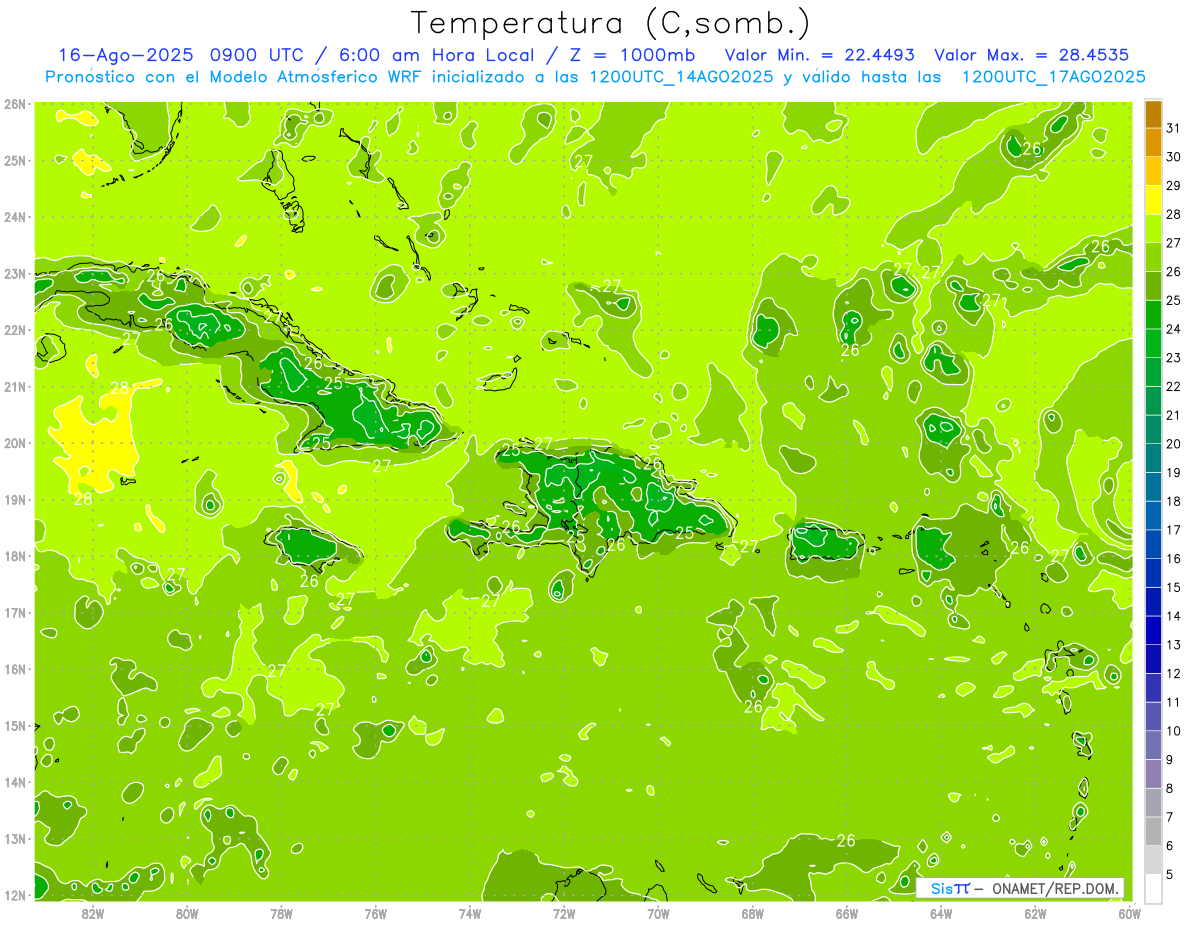Click latitude label '22N'
The image size is (1200, 927).
tap(15, 330)
